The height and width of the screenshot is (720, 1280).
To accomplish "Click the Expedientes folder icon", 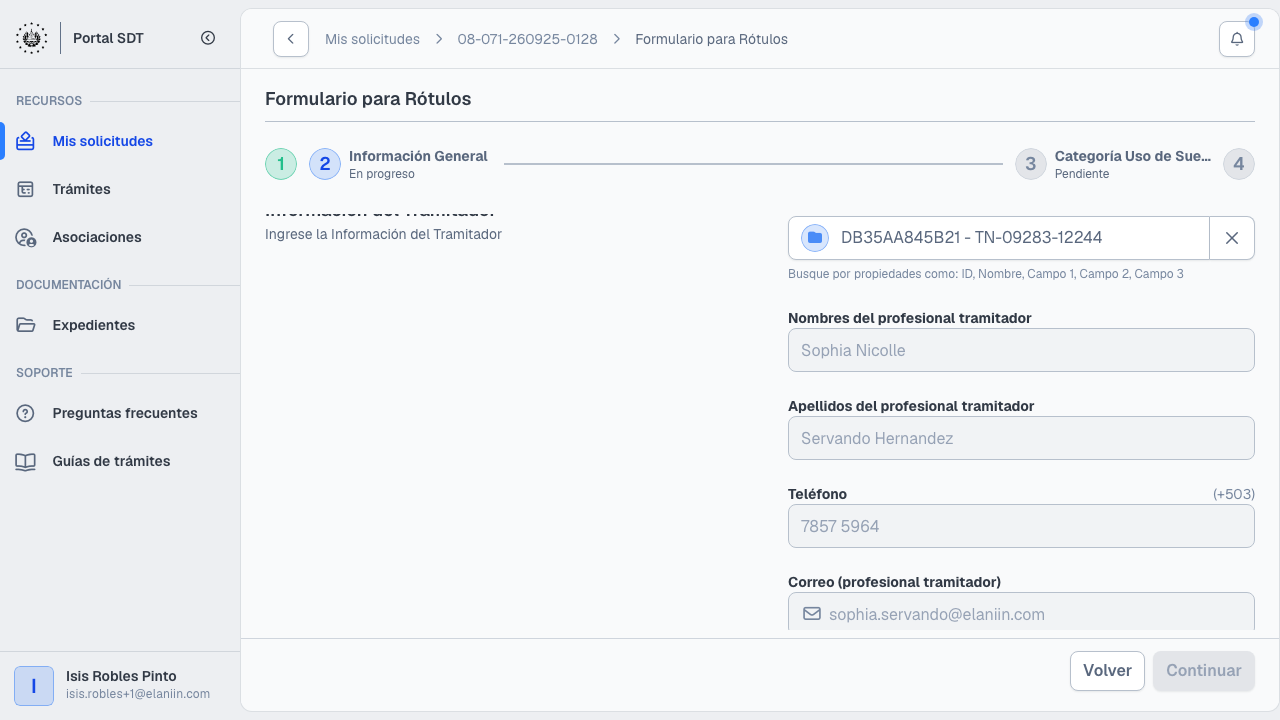I will point(26,325).
